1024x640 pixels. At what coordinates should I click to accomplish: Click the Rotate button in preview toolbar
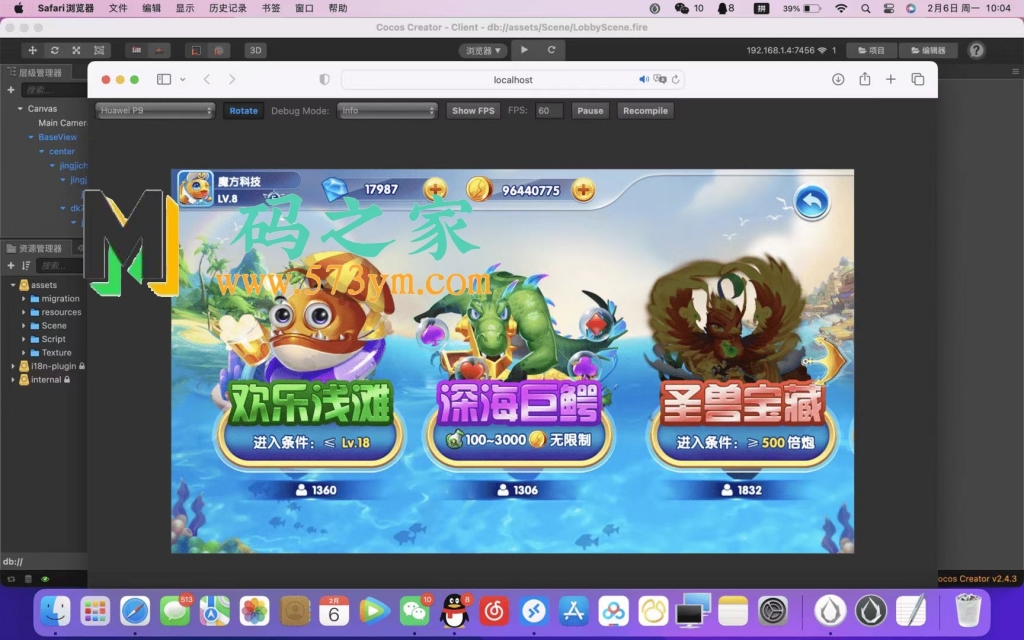(244, 110)
